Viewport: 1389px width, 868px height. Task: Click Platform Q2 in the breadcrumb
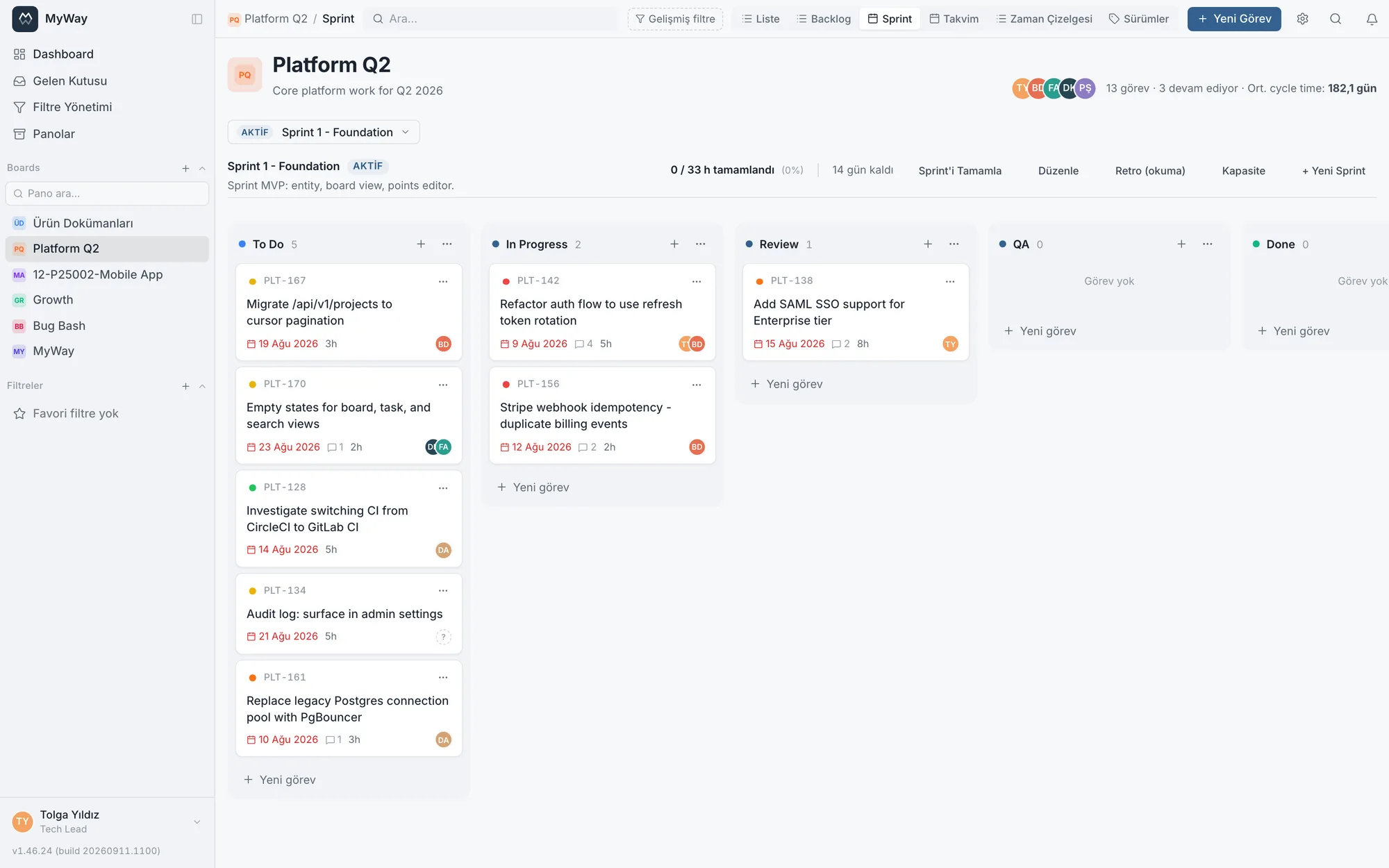[x=276, y=19]
